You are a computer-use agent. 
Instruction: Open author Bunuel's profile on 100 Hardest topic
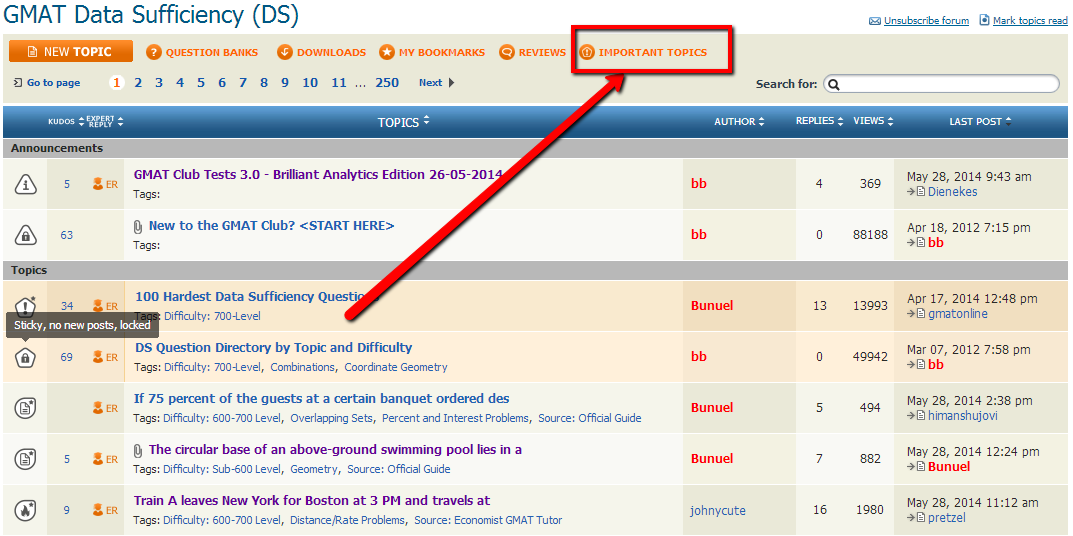point(711,305)
